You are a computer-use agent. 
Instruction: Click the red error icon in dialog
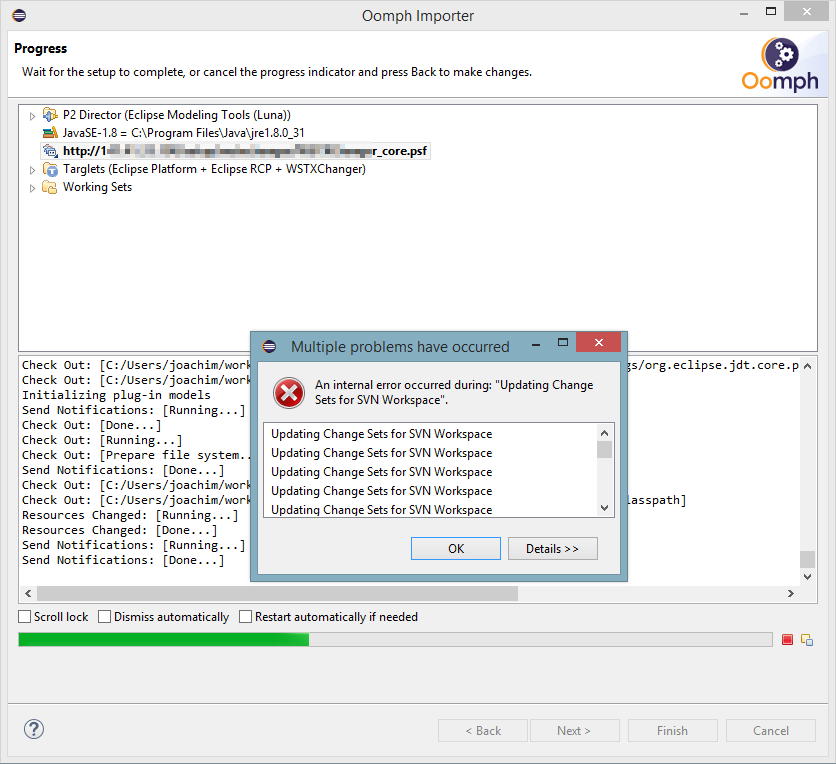click(288, 393)
